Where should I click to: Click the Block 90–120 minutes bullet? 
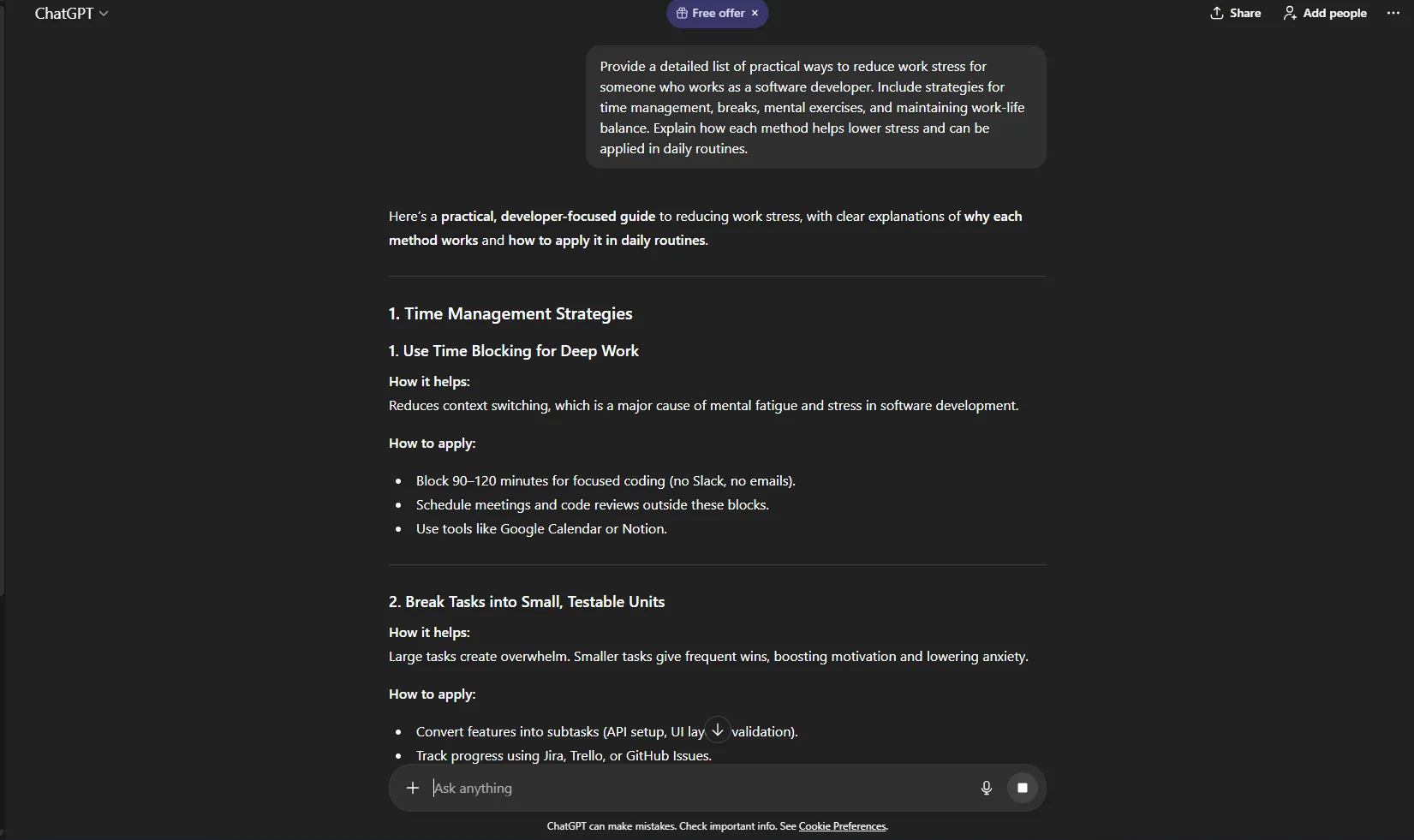click(x=606, y=481)
